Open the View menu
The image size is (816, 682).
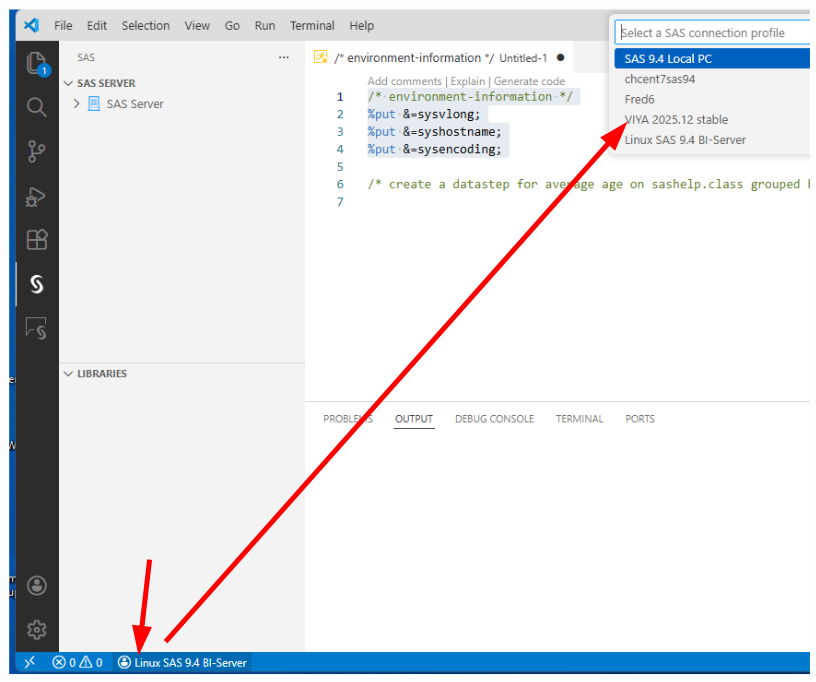pyautogui.click(x=197, y=25)
